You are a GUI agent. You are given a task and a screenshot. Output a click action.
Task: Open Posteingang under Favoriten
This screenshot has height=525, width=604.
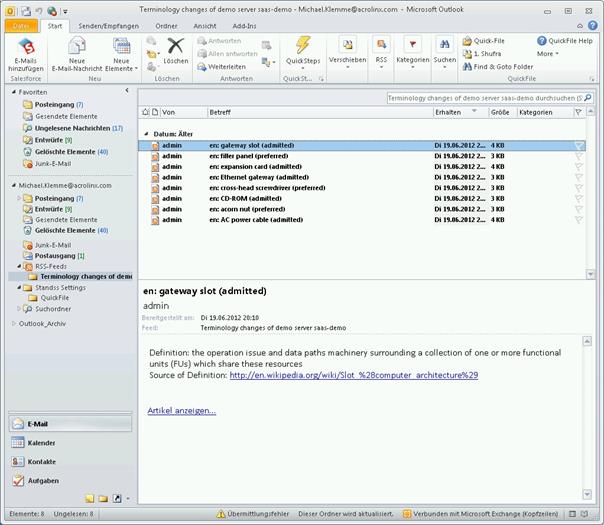[53, 105]
